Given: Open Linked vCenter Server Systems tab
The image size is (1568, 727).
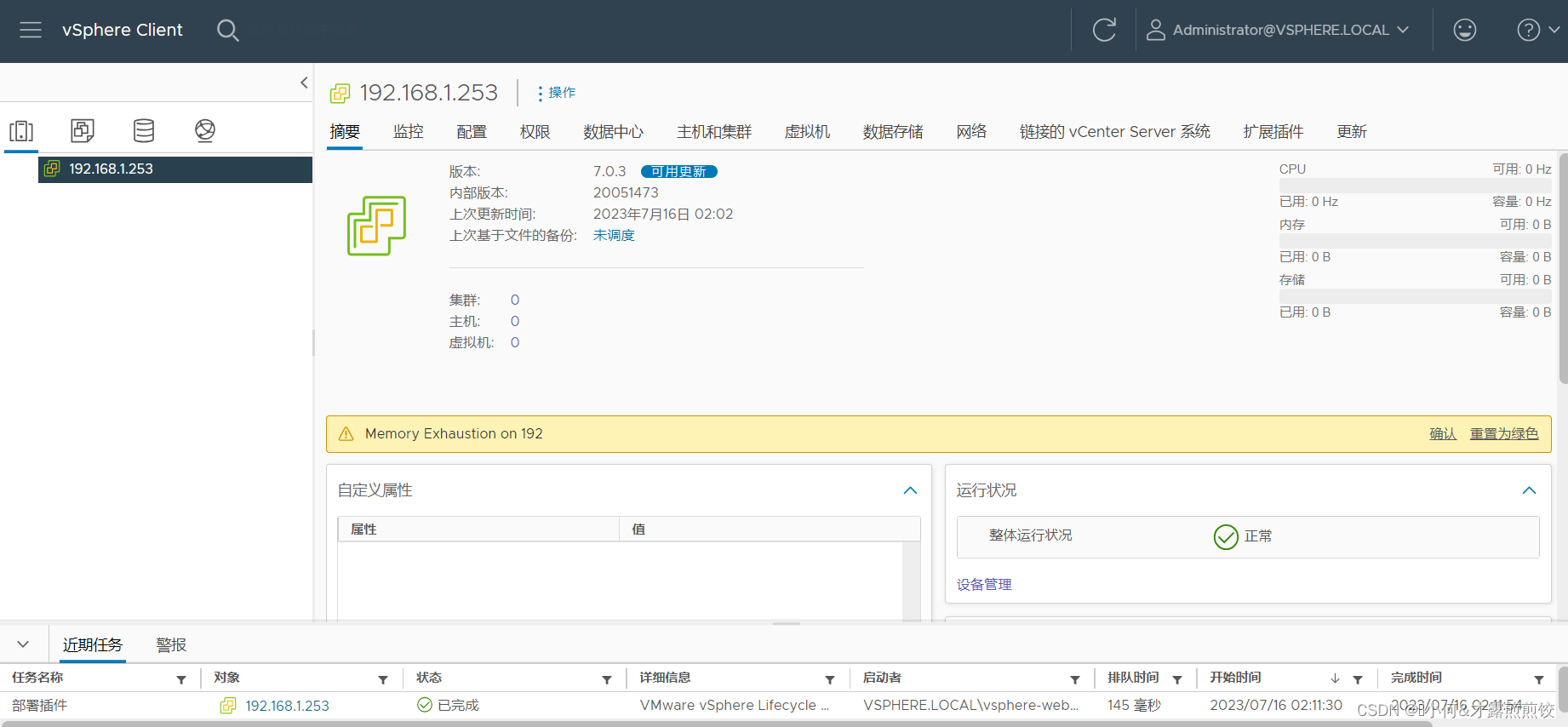Looking at the screenshot, I should (x=1115, y=131).
